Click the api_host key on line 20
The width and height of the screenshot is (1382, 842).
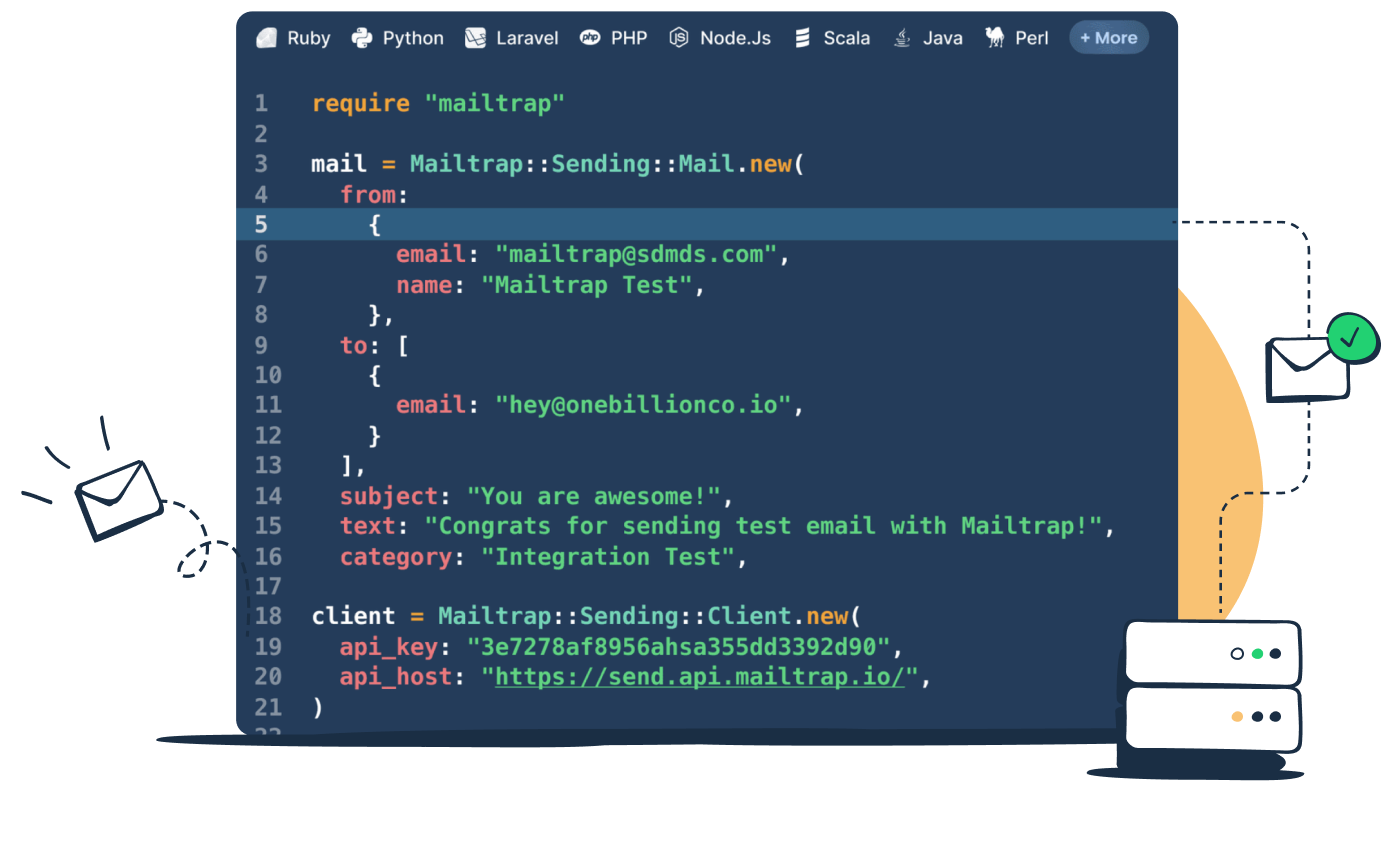(x=396, y=677)
